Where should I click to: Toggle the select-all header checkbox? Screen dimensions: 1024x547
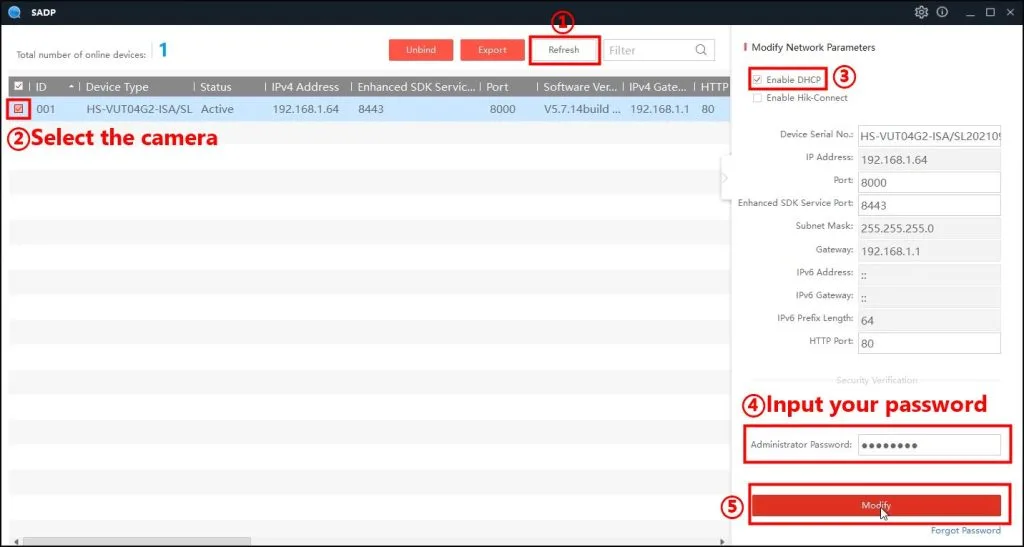pos(18,86)
